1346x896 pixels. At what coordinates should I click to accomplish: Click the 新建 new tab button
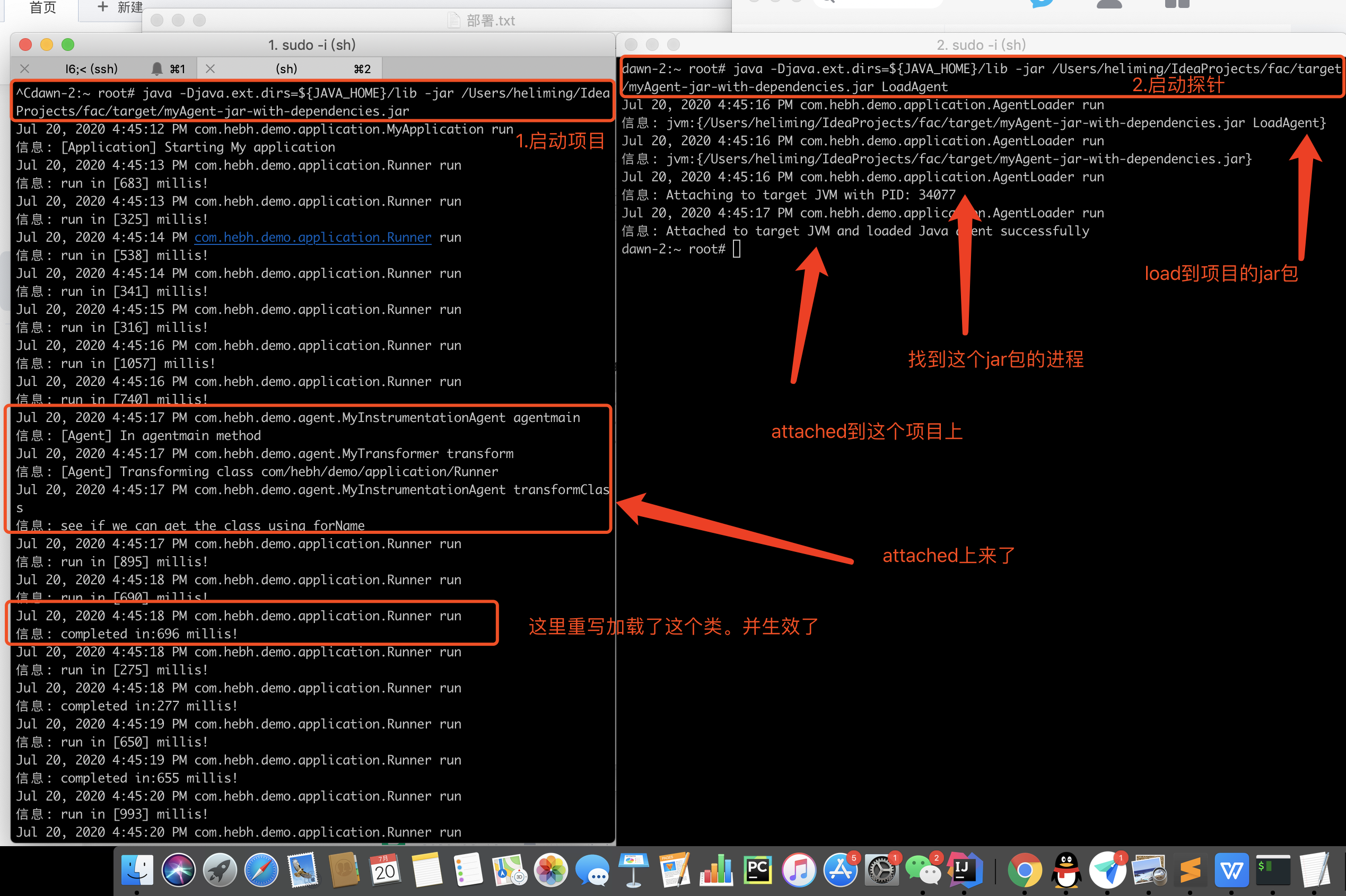click(x=119, y=7)
